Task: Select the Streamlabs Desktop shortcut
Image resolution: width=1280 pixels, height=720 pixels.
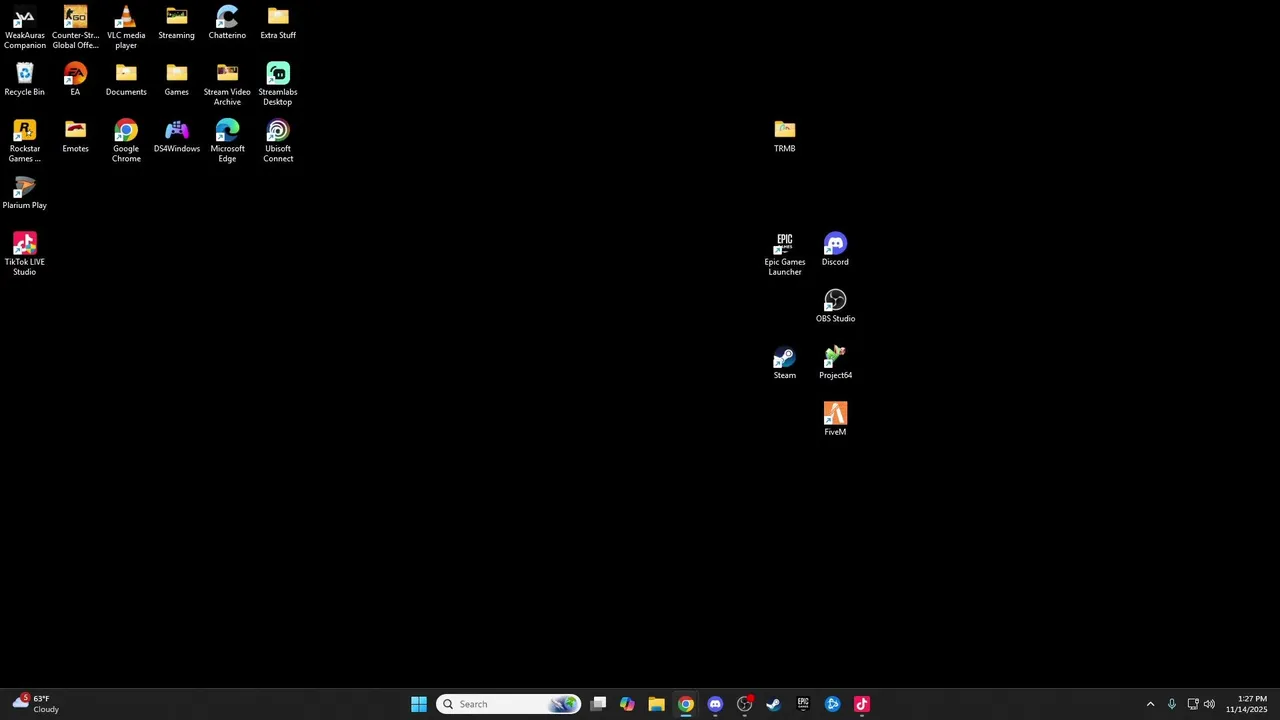Action: (x=278, y=84)
